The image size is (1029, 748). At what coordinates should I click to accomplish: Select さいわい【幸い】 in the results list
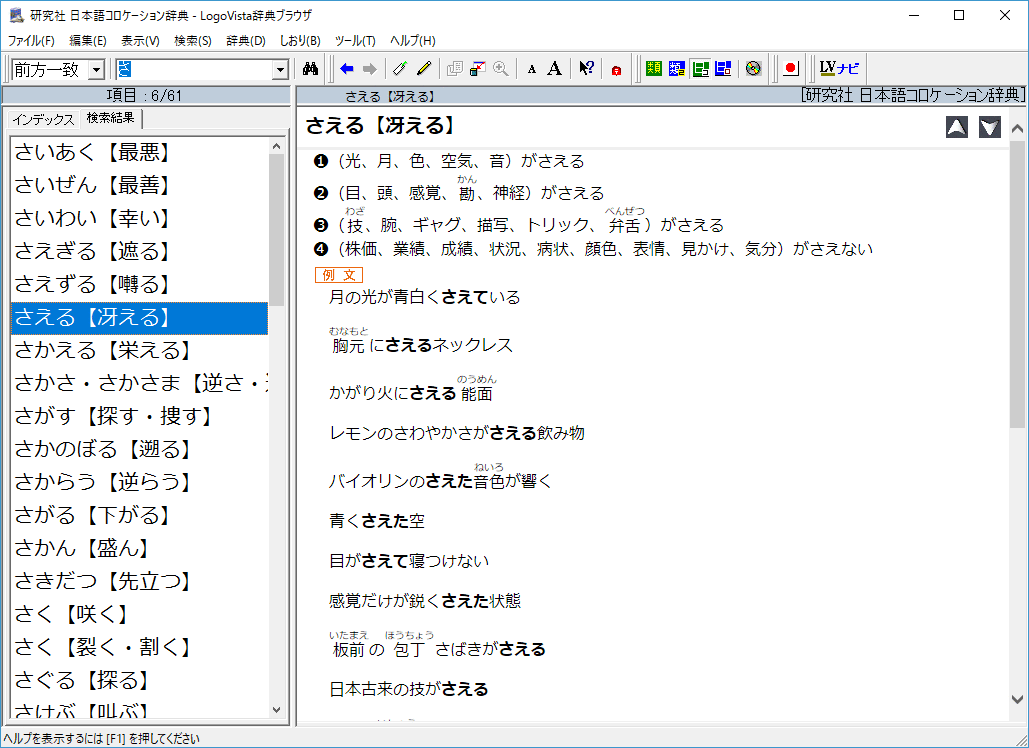click(139, 218)
